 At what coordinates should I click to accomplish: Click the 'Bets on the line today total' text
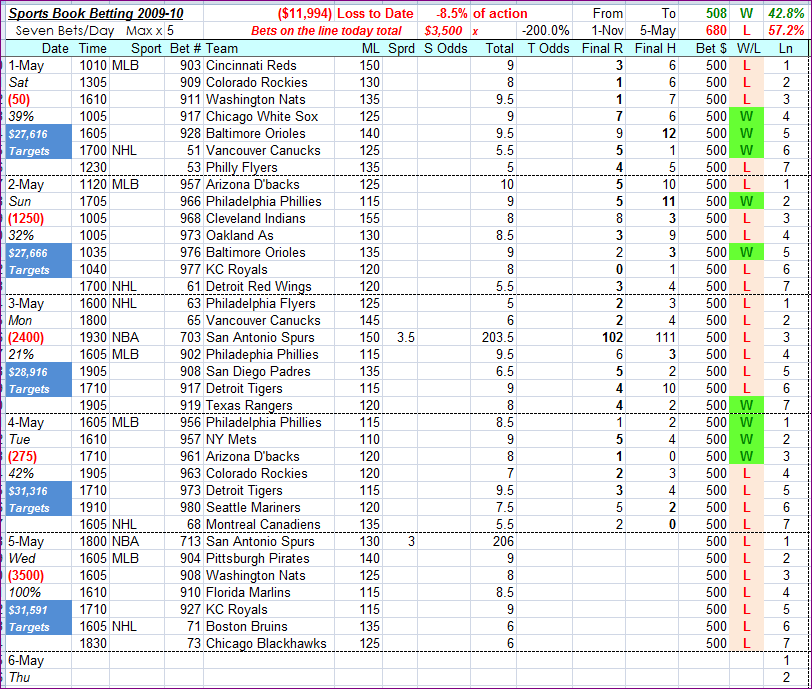coord(326,31)
